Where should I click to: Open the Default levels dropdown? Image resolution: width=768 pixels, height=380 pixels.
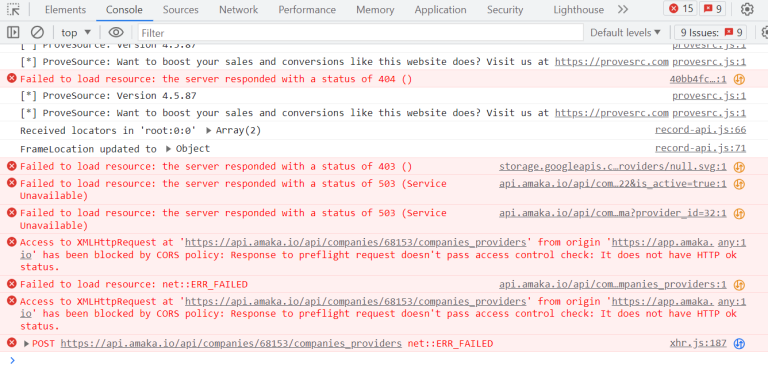pos(625,33)
